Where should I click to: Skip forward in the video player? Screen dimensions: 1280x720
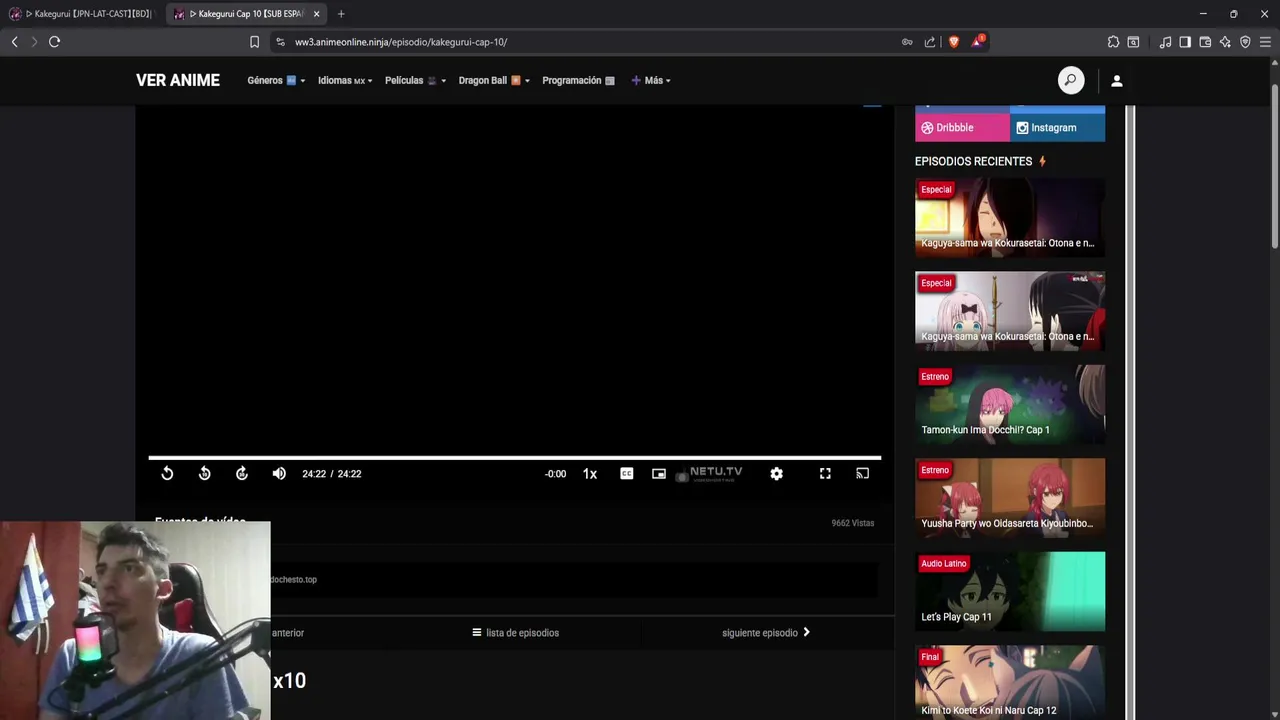[242, 474]
